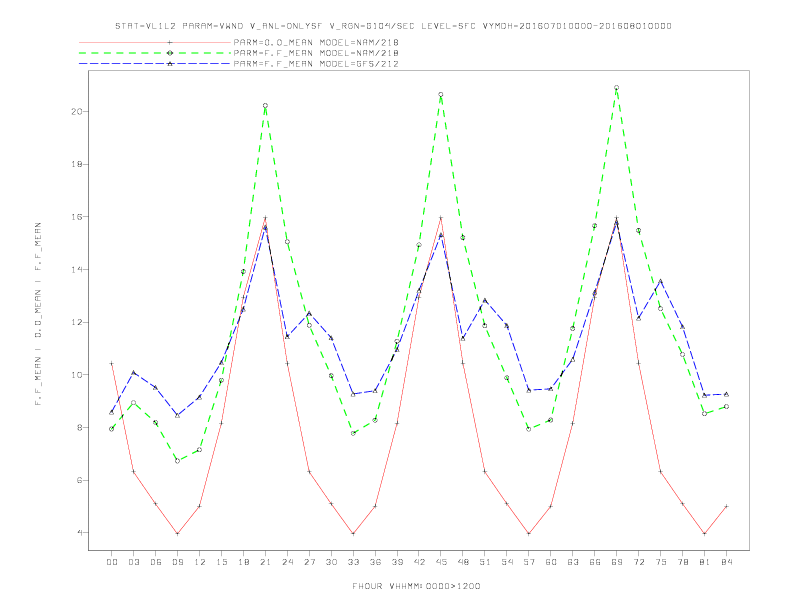This screenshot has width=792, height=612.
Task: Click x-axis forecast hour label 21
Action: 265,562
